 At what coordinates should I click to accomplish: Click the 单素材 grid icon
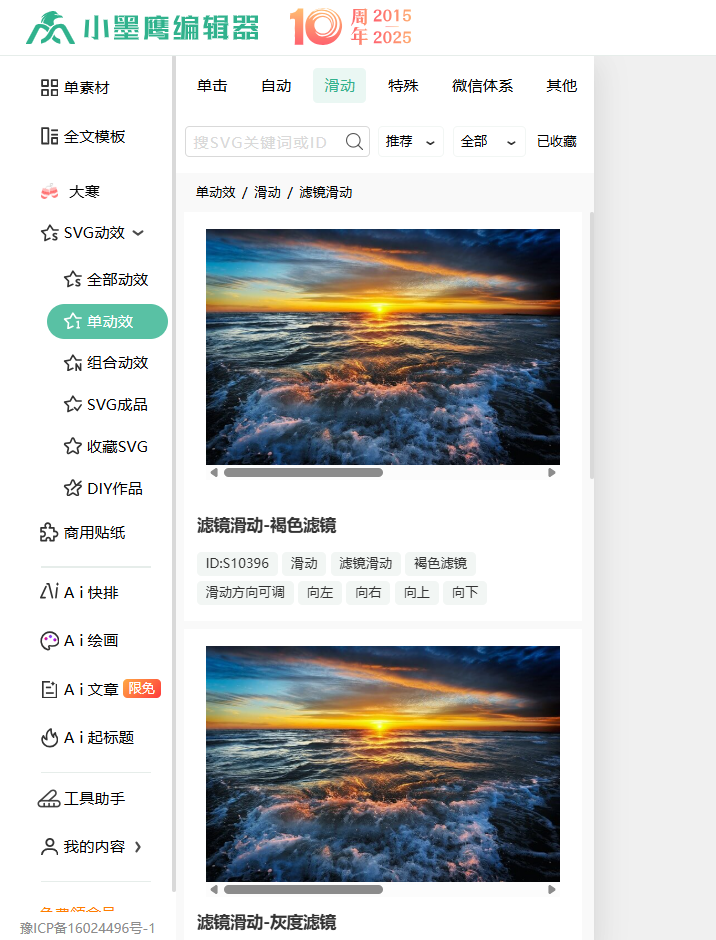point(49,88)
